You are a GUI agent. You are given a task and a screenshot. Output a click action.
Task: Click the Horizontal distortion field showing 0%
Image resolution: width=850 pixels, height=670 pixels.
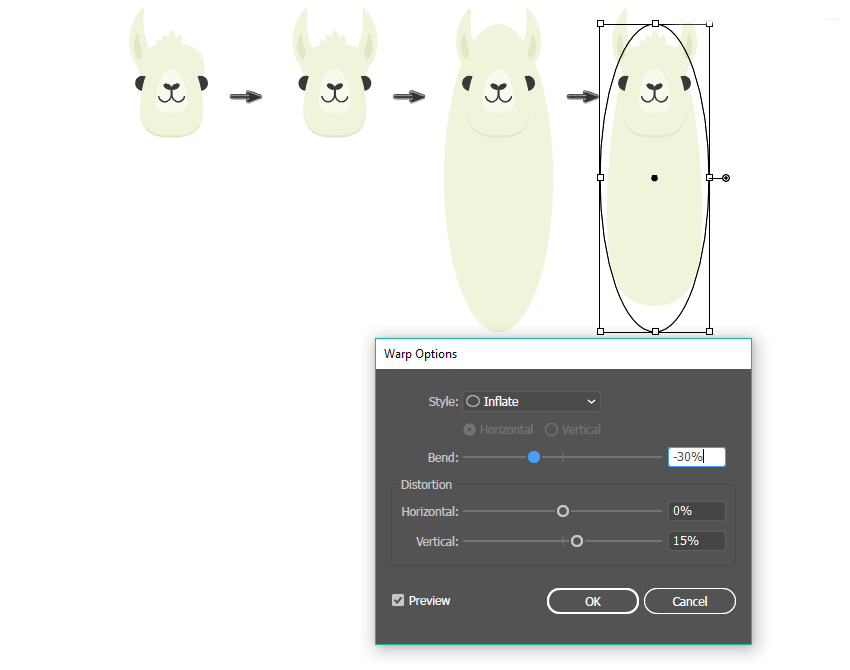pyautogui.click(x=697, y=511)
